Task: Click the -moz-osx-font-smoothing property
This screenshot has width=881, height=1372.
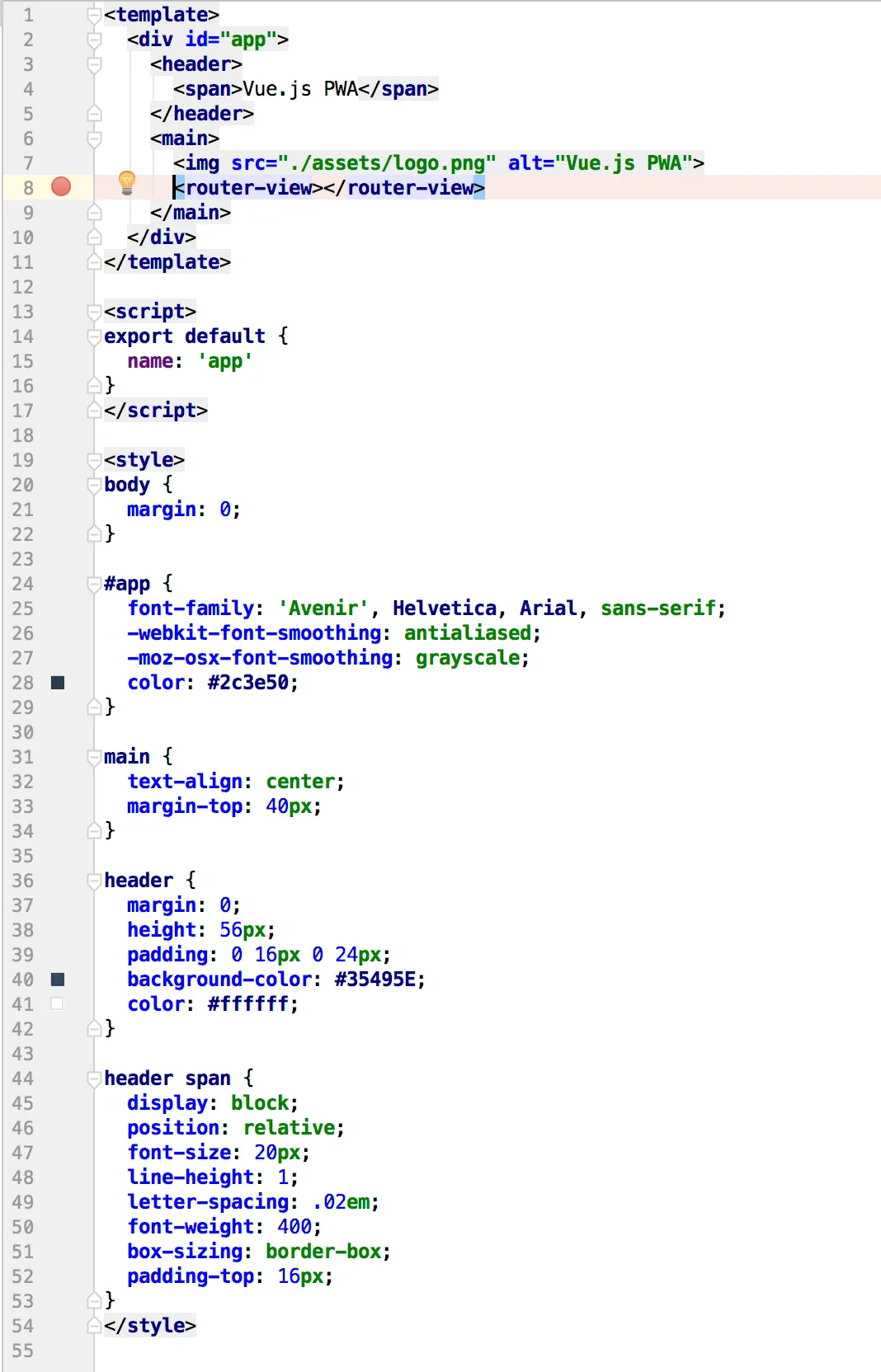Action: (260, 658)
